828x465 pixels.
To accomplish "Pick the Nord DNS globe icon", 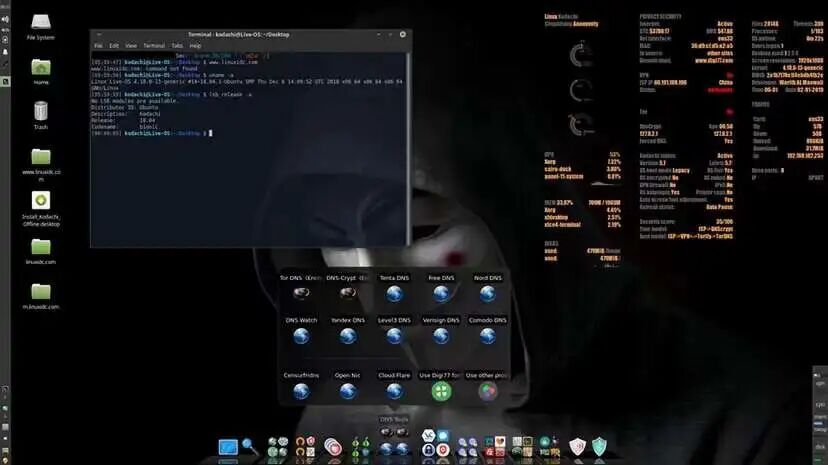I will pos(487,293).
